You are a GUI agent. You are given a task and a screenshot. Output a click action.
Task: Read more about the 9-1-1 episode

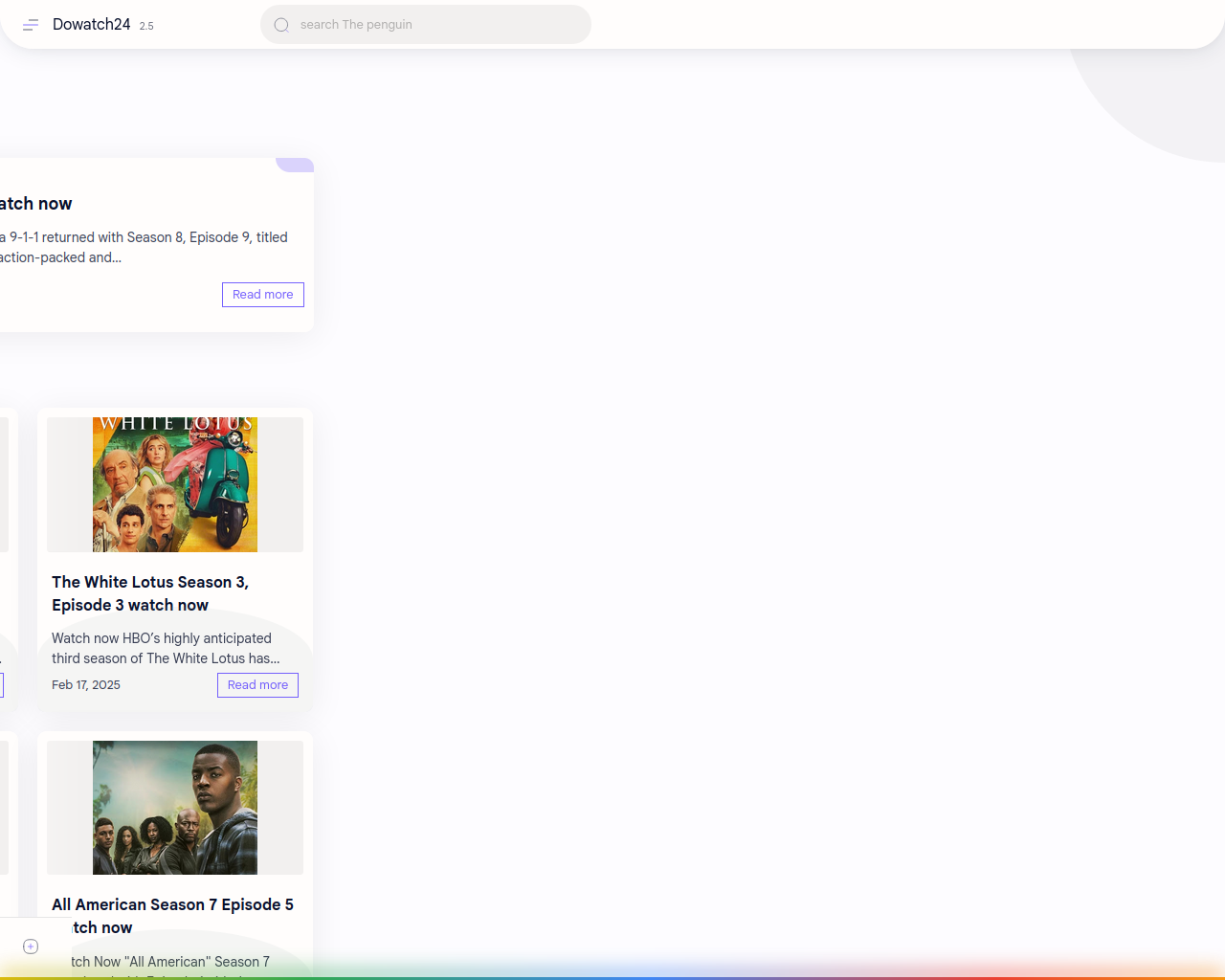pos(262,295)
